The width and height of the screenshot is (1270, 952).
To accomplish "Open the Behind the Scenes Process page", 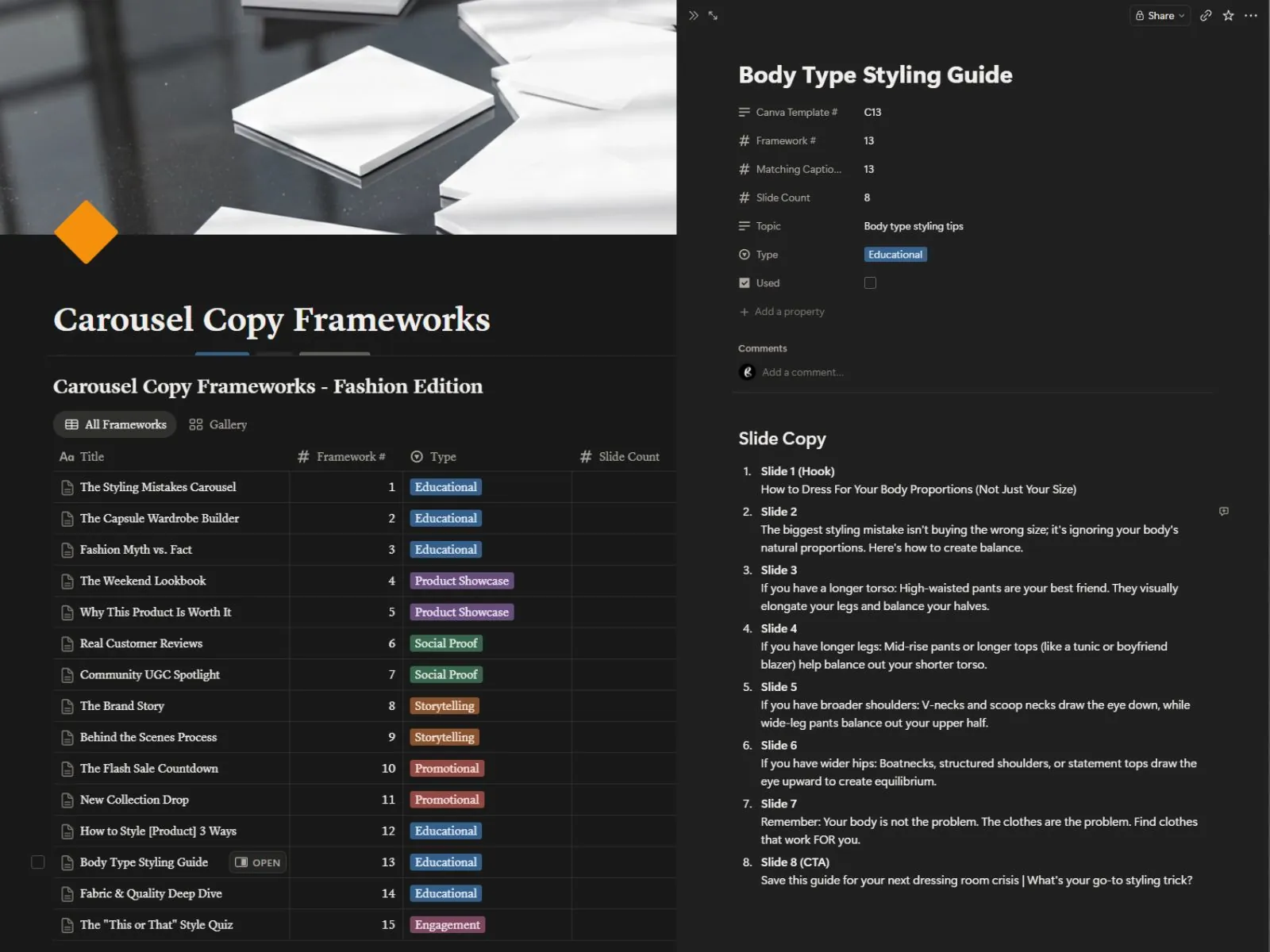I will [148, 737].
